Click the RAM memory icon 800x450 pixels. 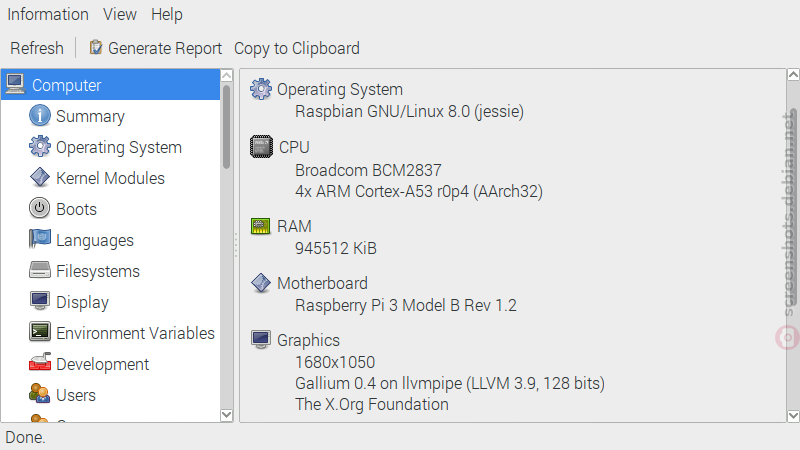tap(261, 226)
